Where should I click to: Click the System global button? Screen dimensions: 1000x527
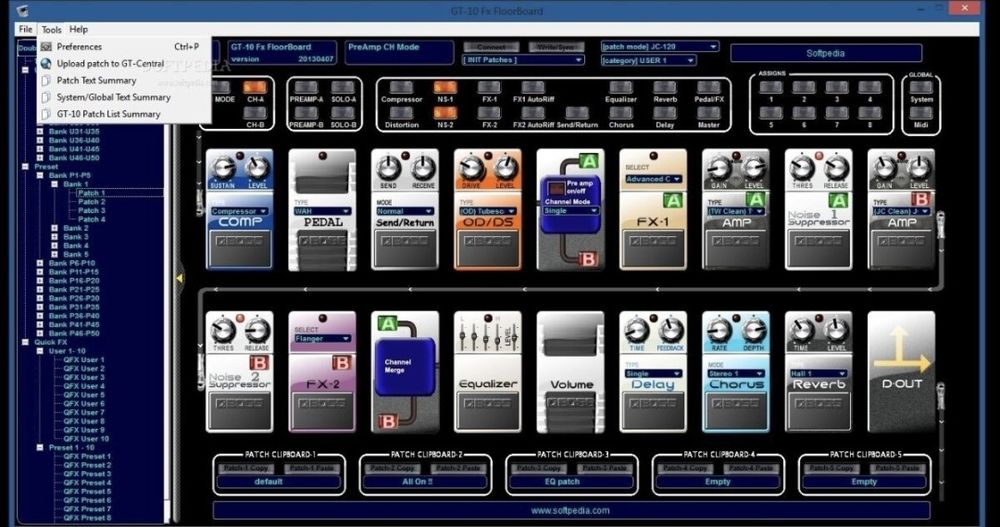(921, 87)
